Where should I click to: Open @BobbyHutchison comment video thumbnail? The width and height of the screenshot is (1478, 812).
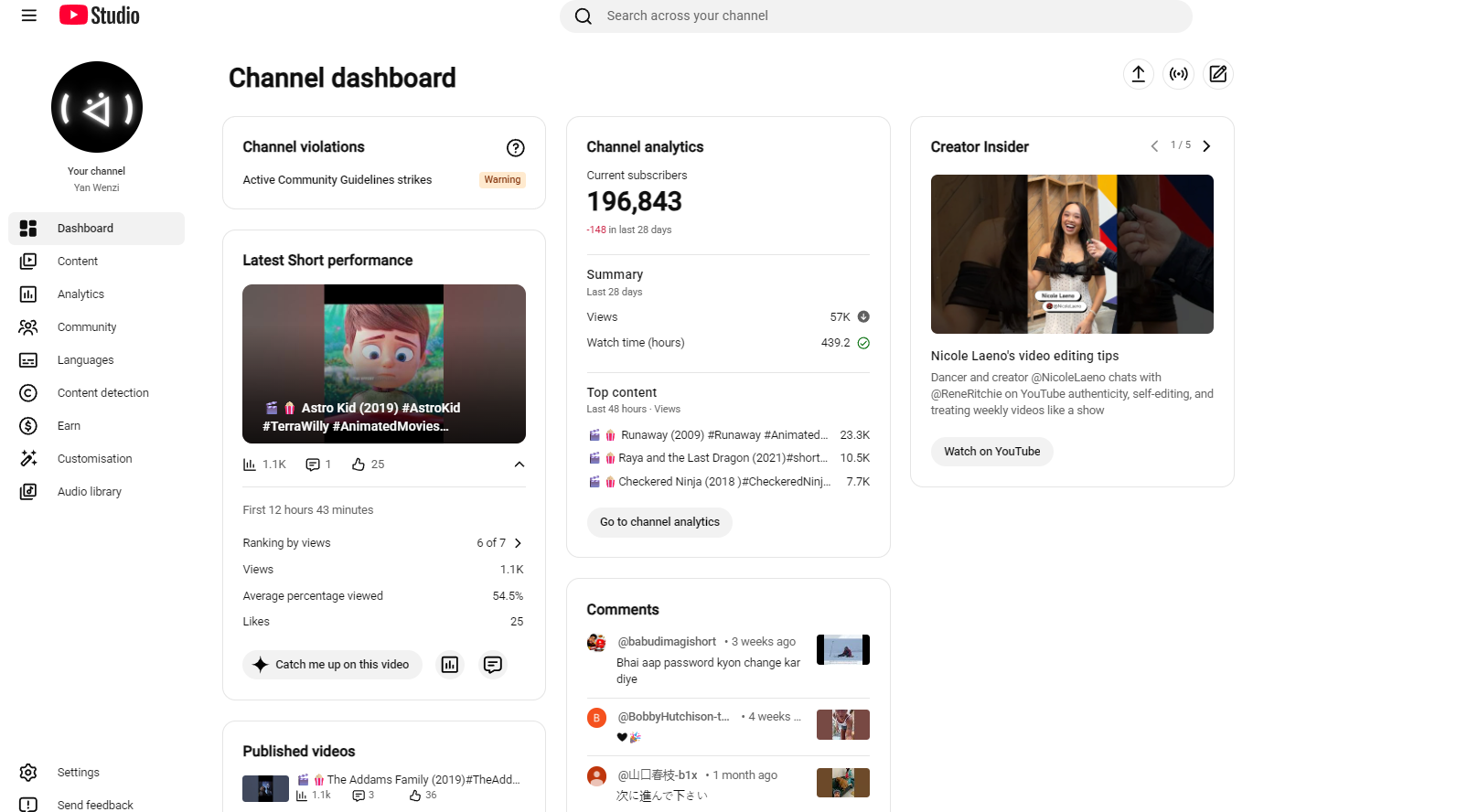(x=843, y=724)
